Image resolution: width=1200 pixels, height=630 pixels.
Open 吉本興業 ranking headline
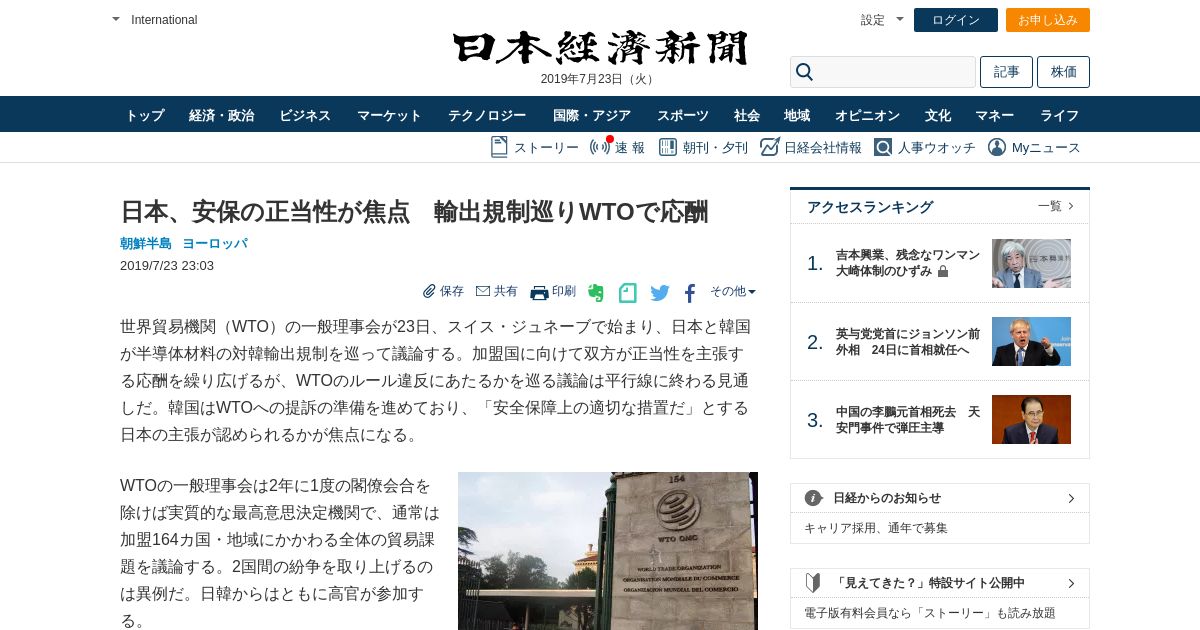tap(908, 263)
